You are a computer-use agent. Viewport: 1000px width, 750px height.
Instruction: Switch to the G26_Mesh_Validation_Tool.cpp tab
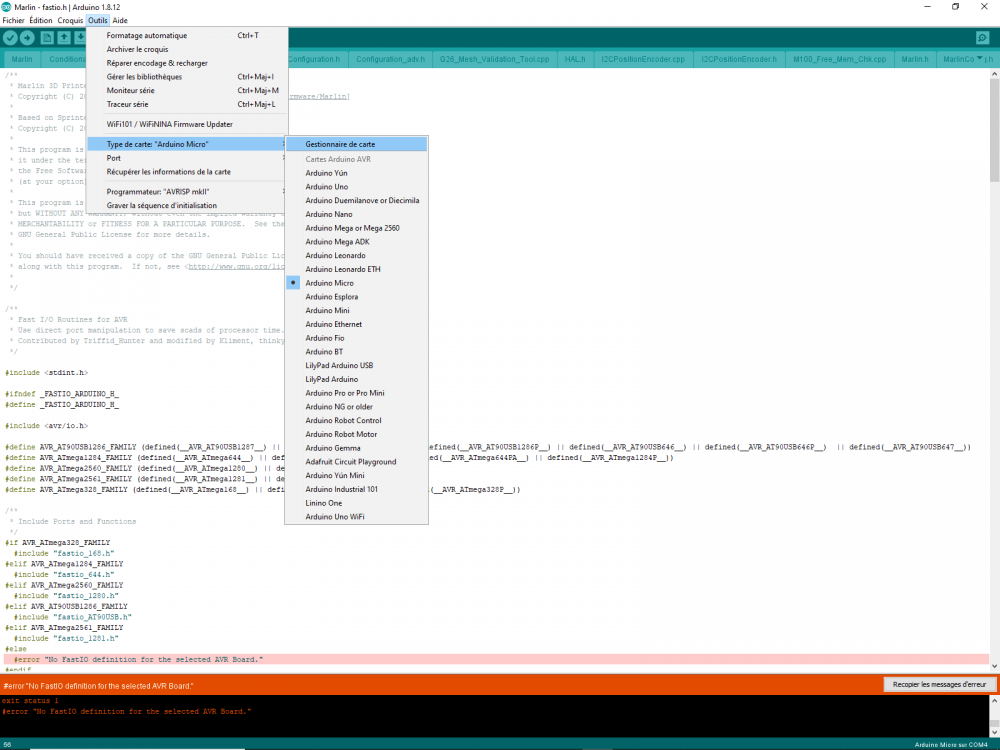click(x=494, y=59)
